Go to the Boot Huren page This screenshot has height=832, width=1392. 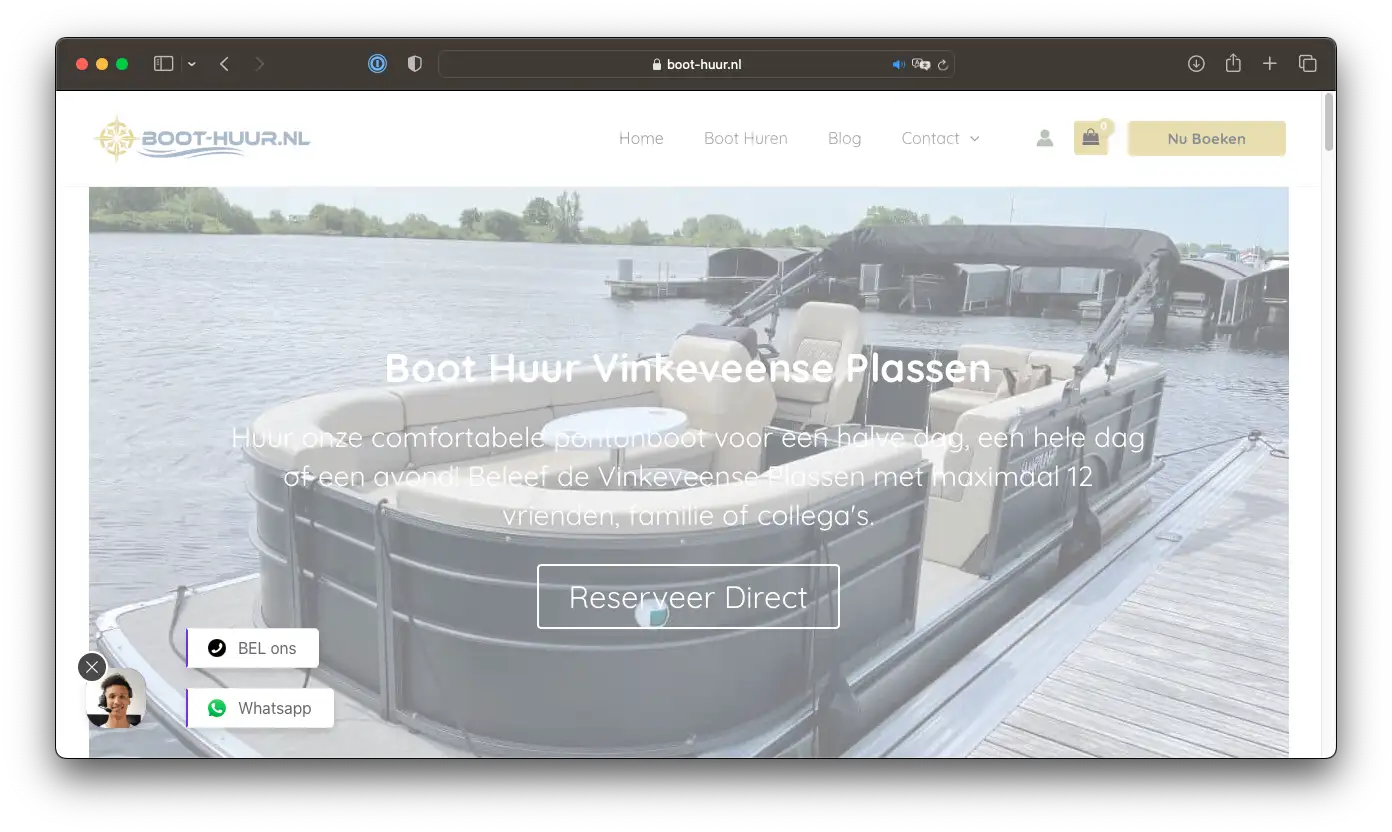pos(745,139)
